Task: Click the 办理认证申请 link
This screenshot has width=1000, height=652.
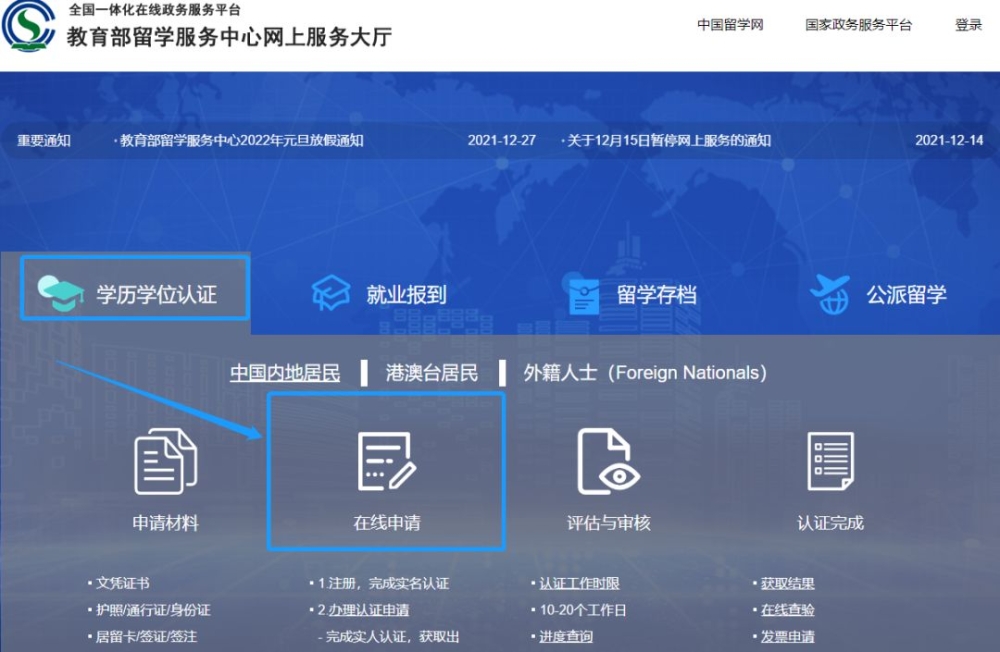Action: click(369, 610)
